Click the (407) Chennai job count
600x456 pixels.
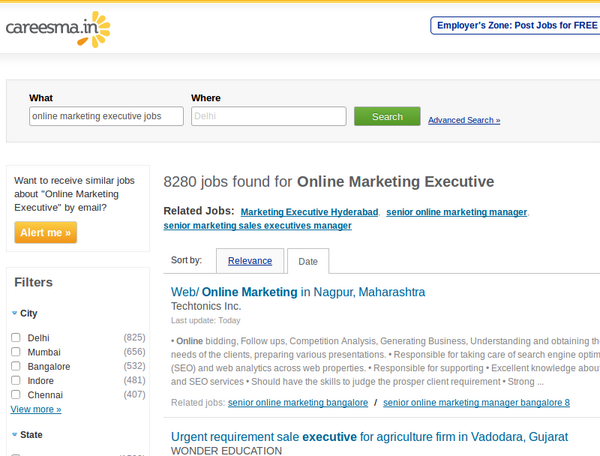pyautogui.click(x=134, y=394)
